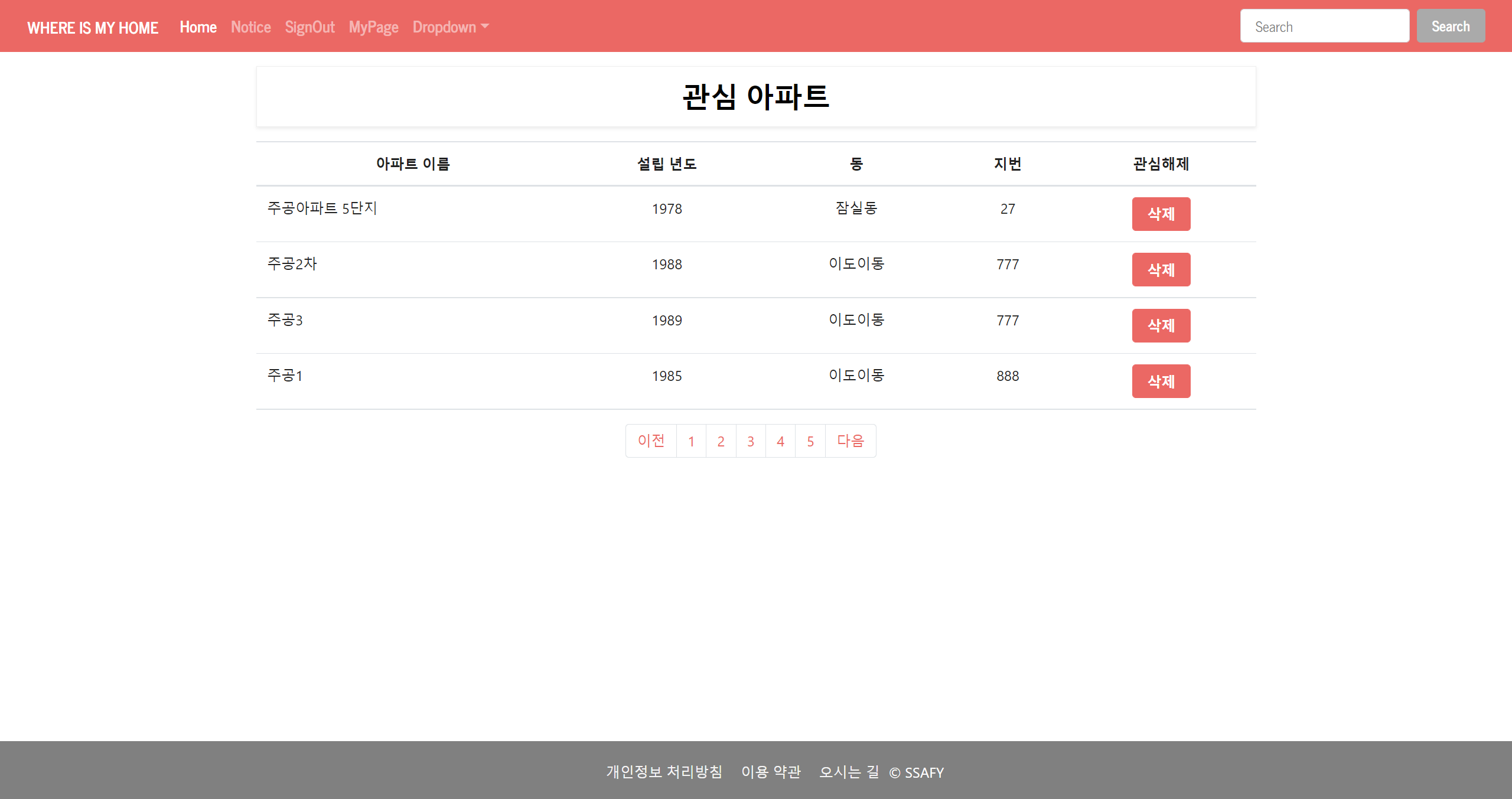Go to previous page with 이전

651,441
